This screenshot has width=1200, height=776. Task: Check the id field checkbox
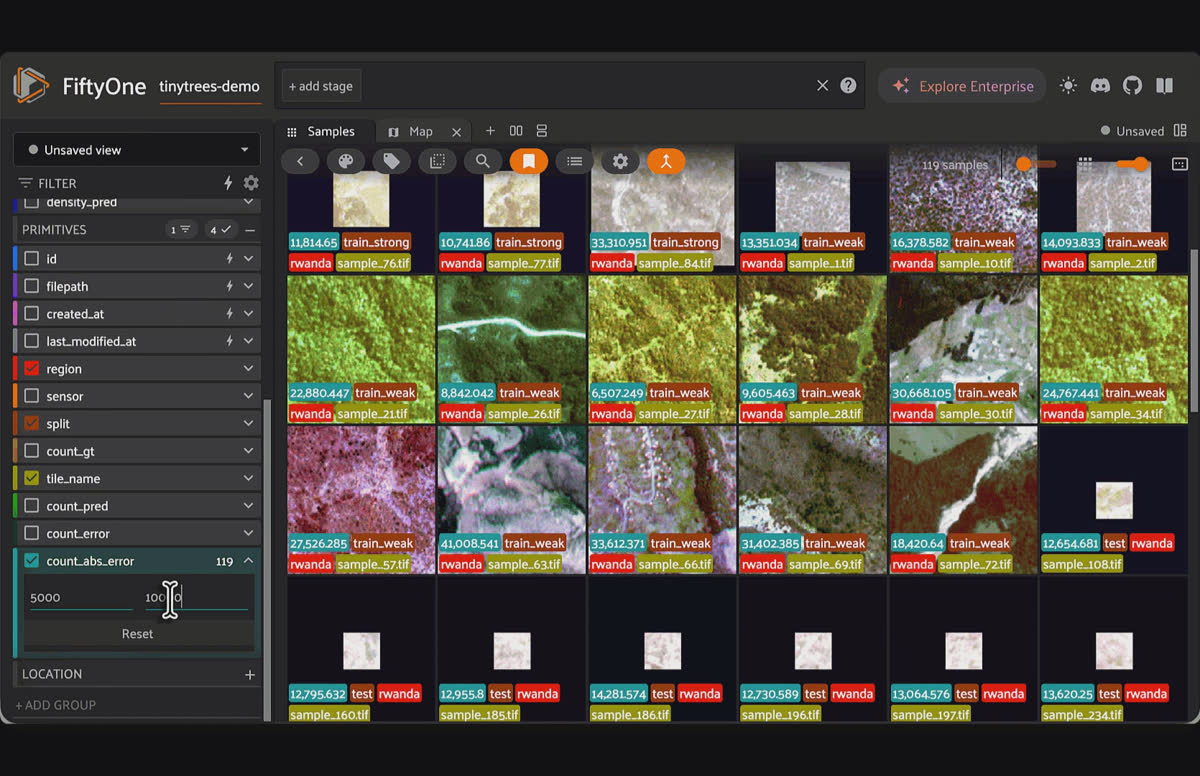[32, 259]
